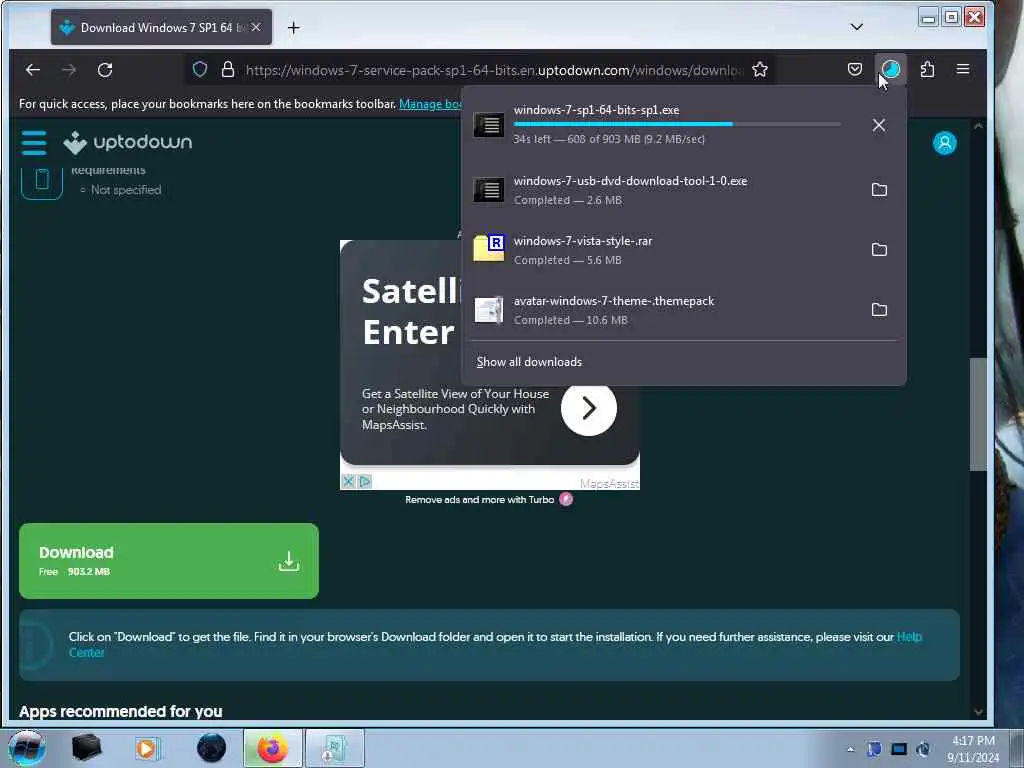Click the 'Not specified' requirements text
The image size is (1024, 768).
point(126,190)
